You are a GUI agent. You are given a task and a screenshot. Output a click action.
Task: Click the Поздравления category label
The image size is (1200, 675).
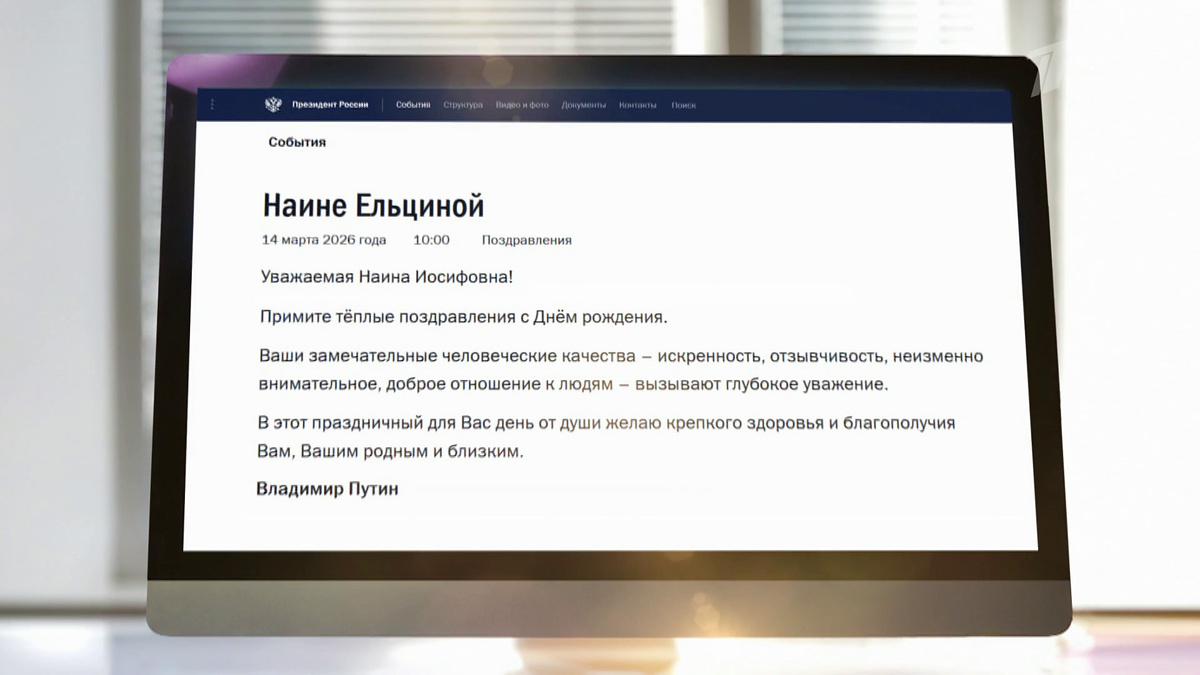[x=527, y=240]
